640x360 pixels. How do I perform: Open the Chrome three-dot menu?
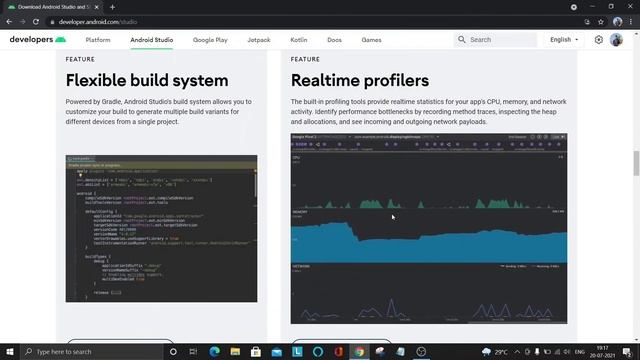[631, 22]
